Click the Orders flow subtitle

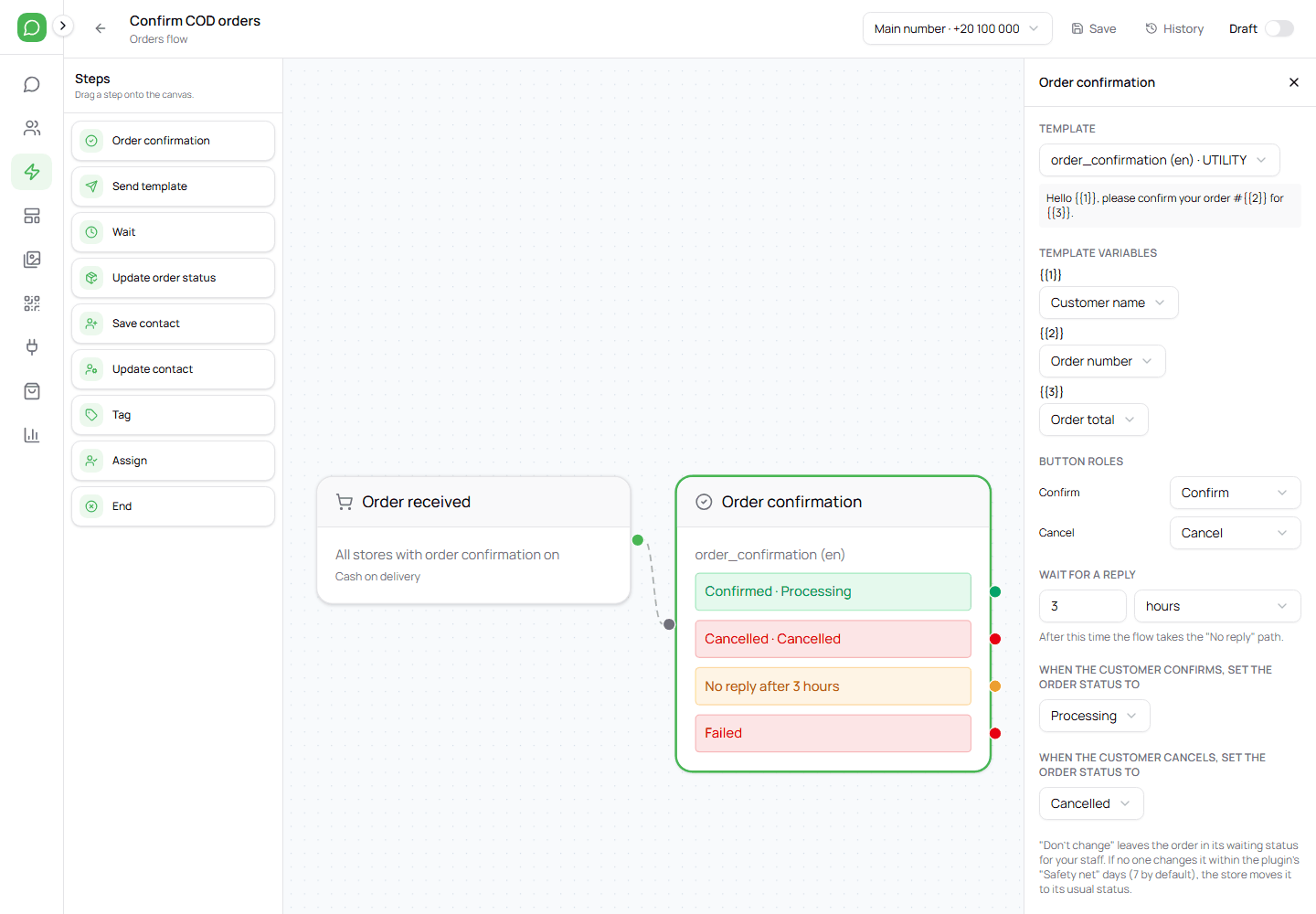click(x=158, y=39)
